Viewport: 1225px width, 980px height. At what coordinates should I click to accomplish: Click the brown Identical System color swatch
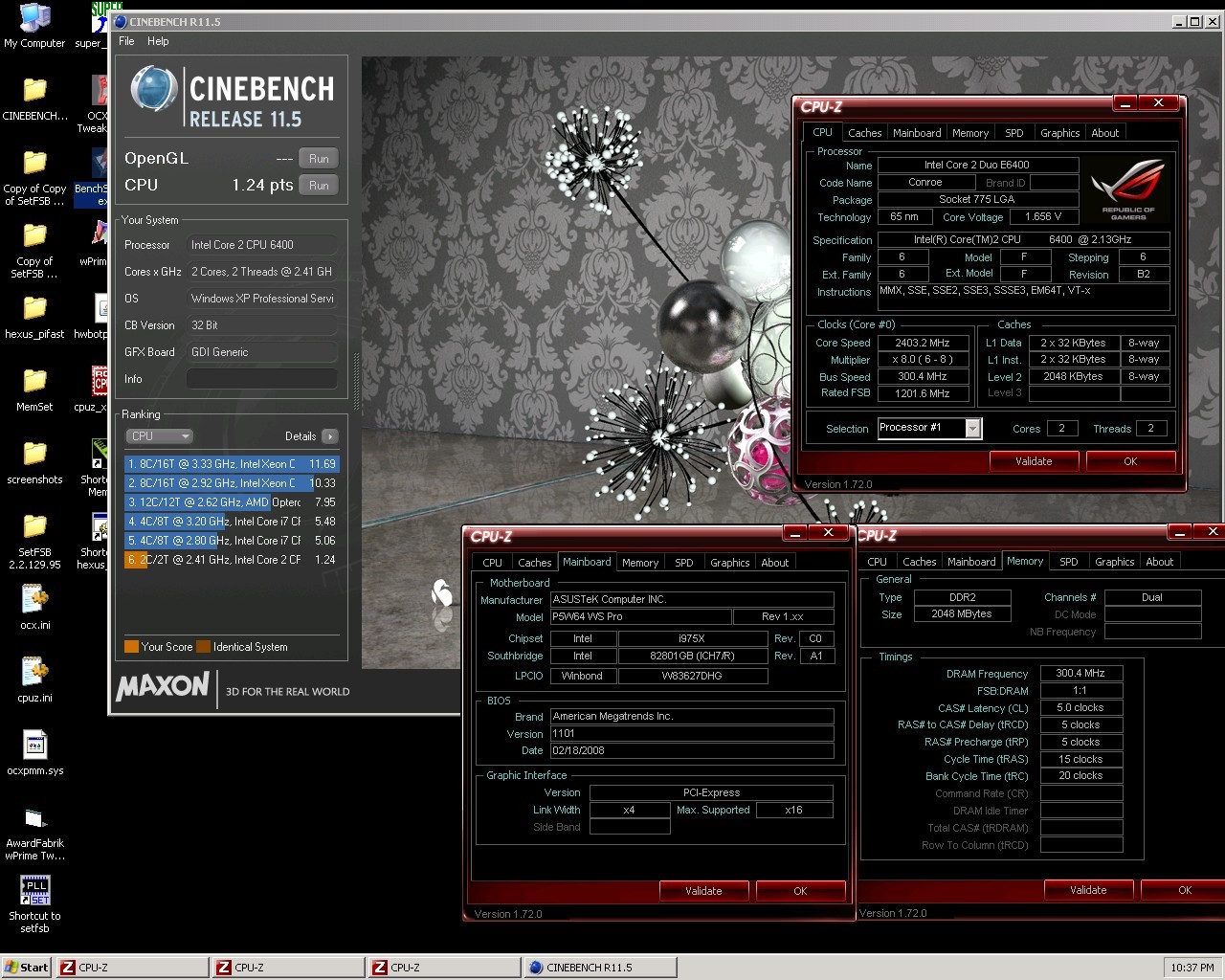coord(203,647)
